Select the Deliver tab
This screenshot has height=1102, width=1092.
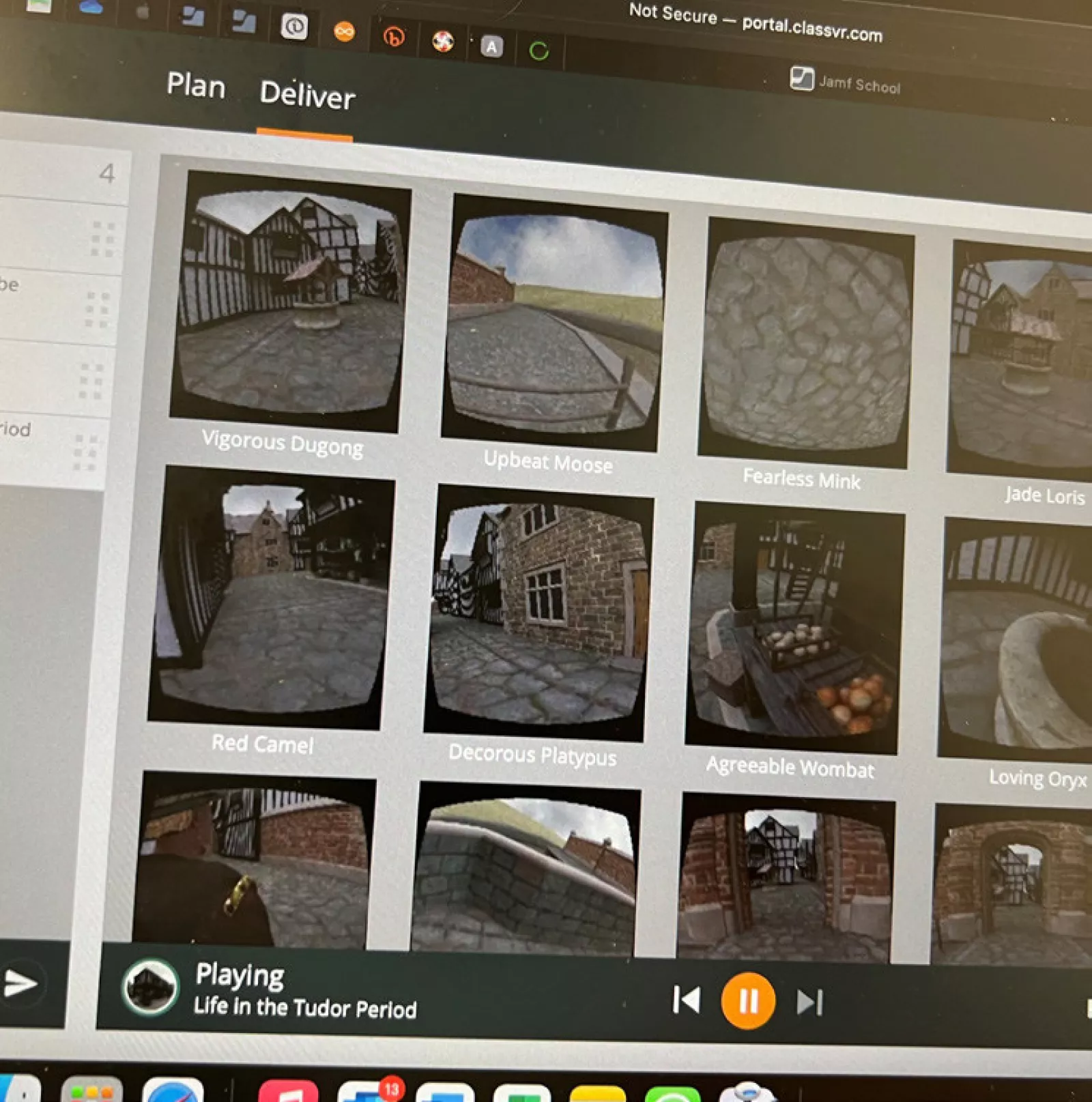(x=307, y=95)
